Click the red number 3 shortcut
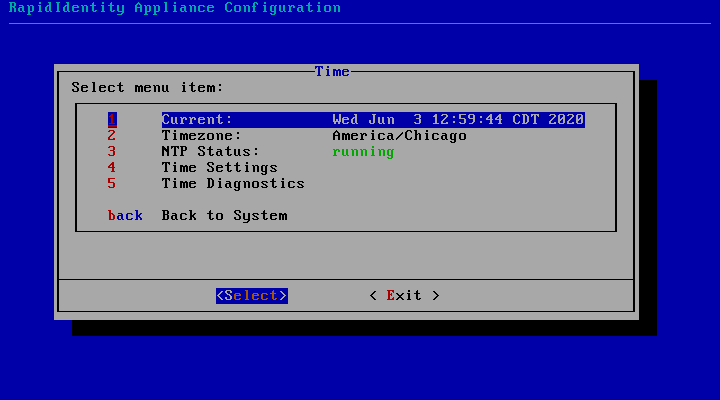The image size is (720, 400). pos(112,152)
